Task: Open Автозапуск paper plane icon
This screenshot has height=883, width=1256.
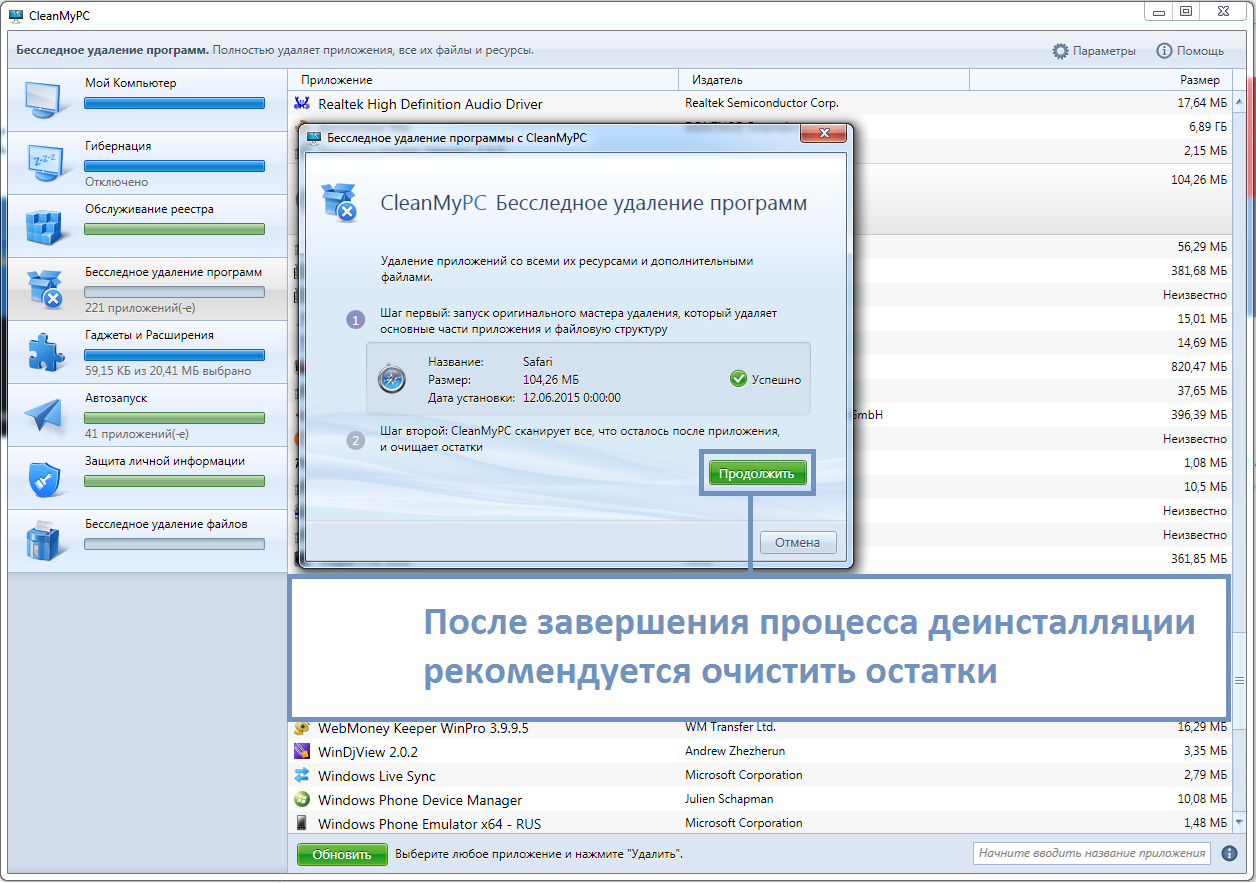Action: pyautogui.click(x=43, y=415)
